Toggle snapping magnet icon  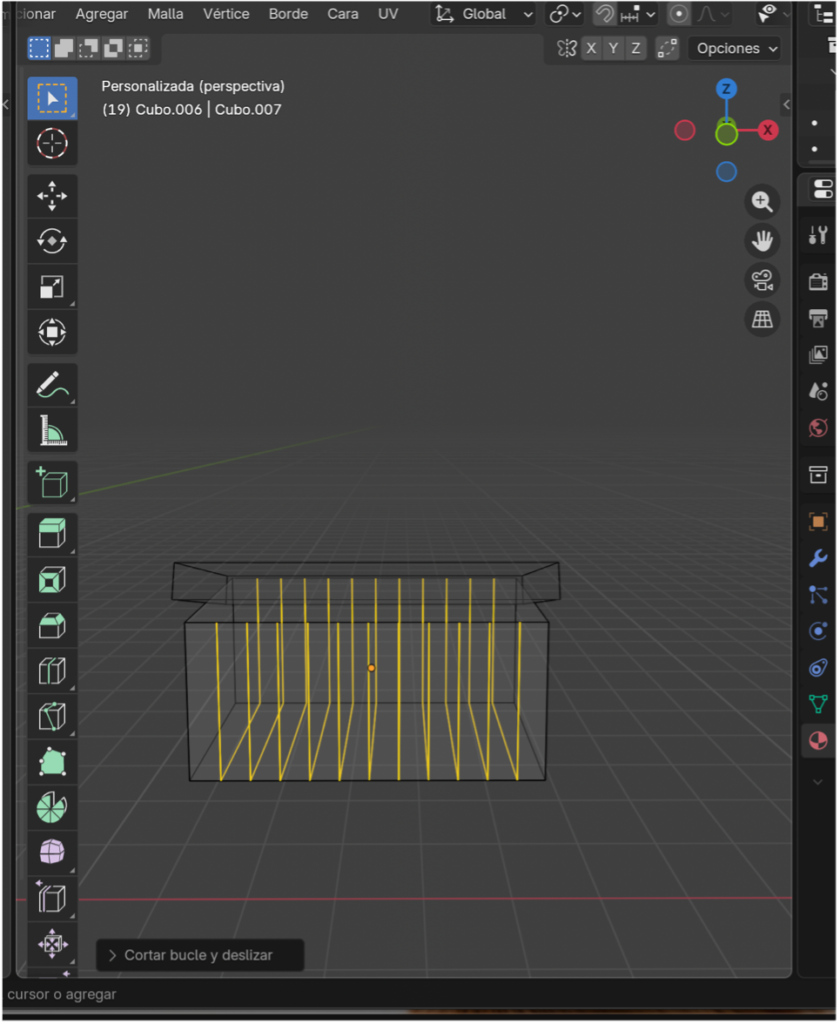(604, 14)
